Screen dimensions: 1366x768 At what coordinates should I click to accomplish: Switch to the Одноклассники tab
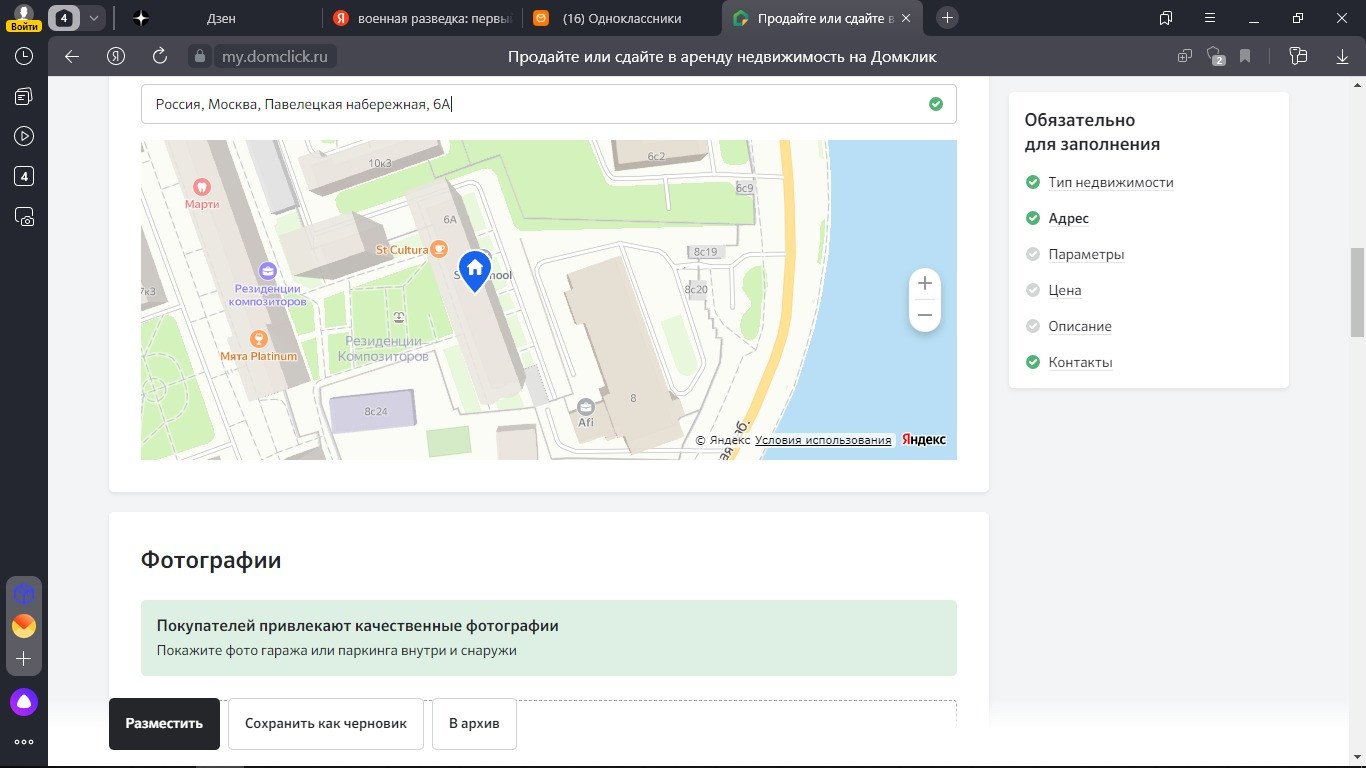[x=622, y=18]
